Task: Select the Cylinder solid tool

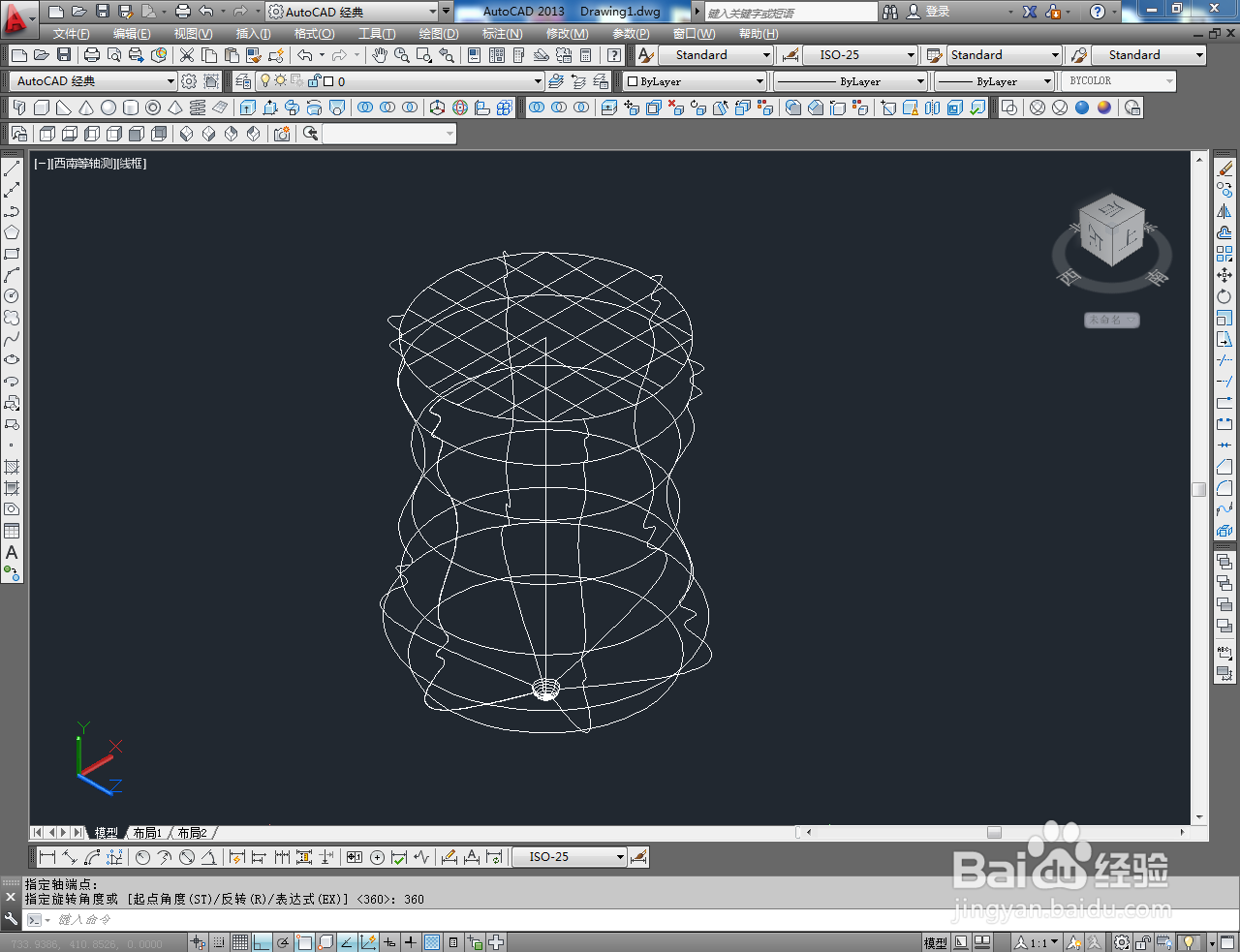Action: (x=131, y=107)
